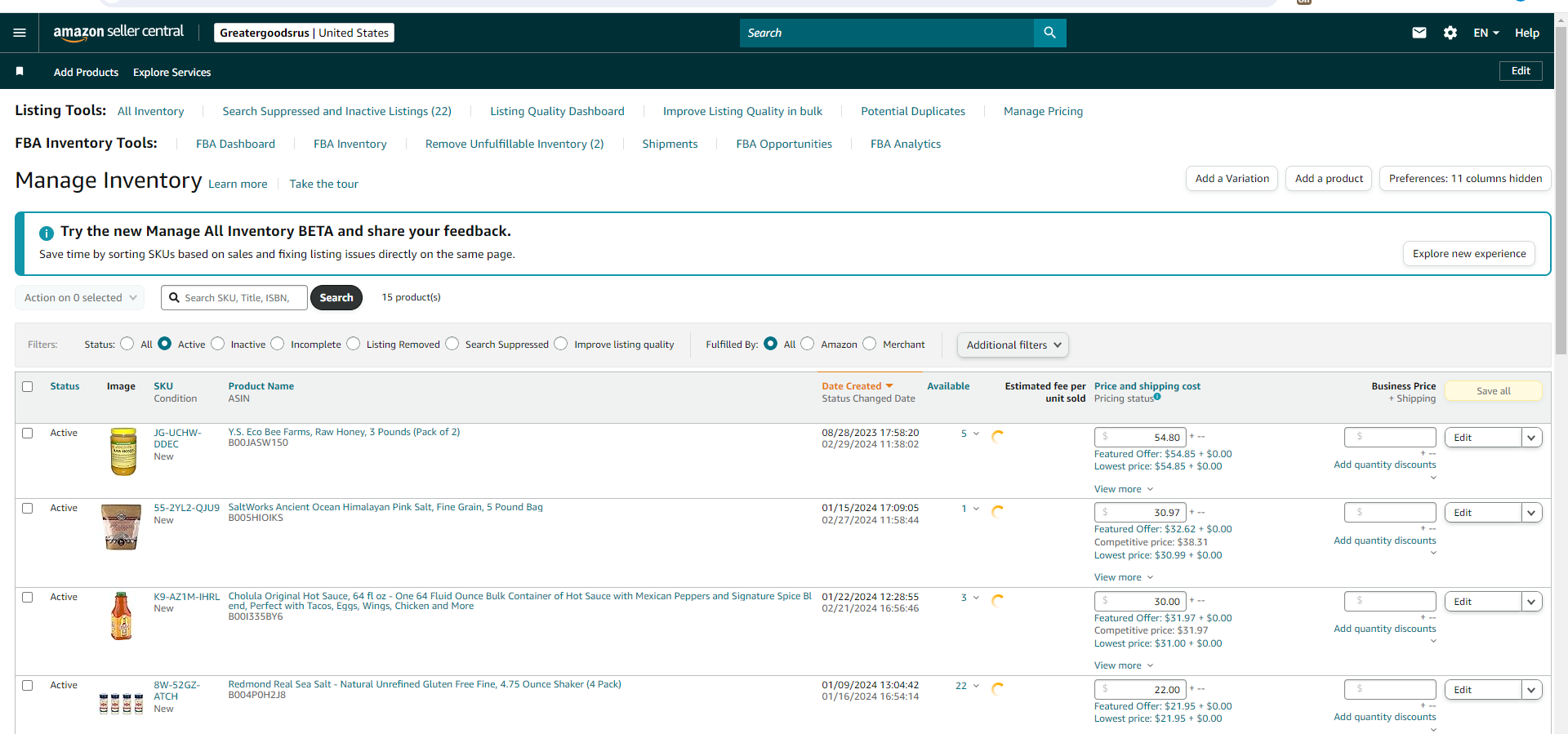Open Preferences: 11 columns hidden

(x=1465, y=179)
